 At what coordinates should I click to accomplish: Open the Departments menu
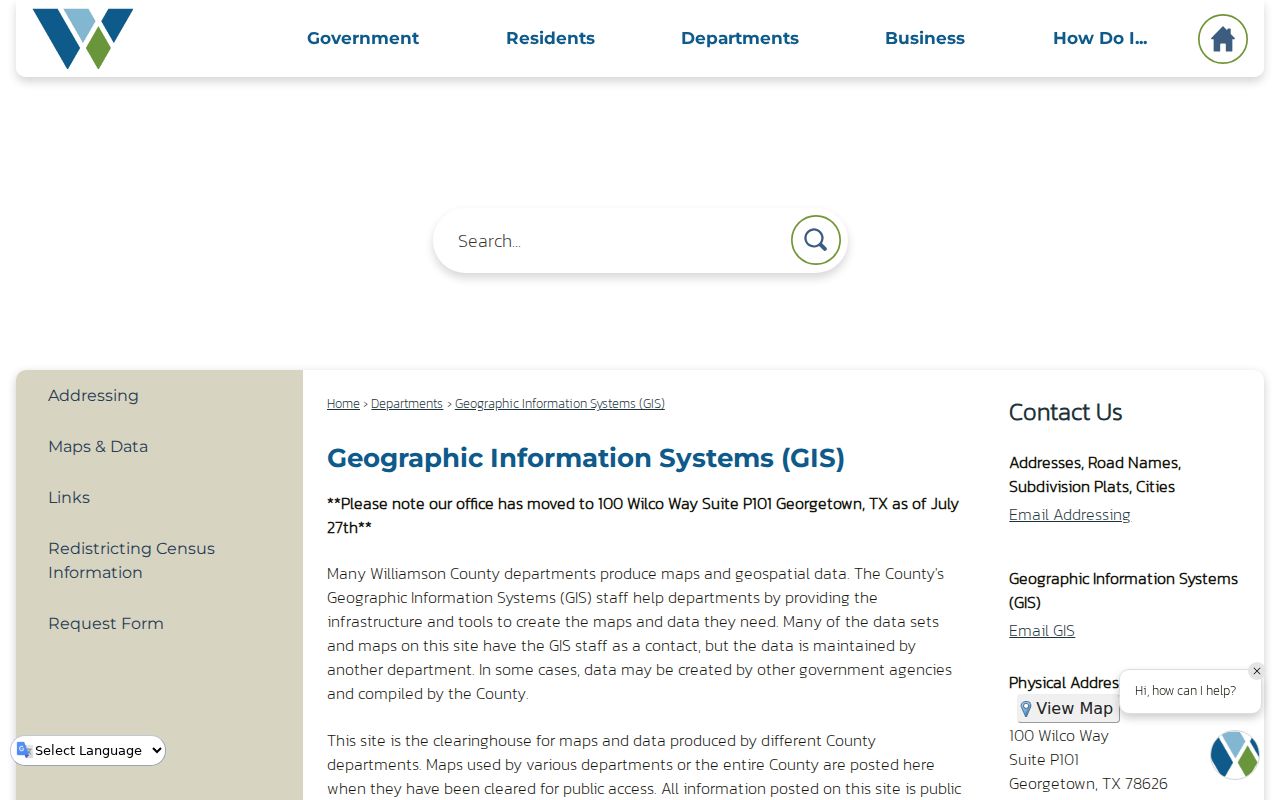[x=740, y=38]
